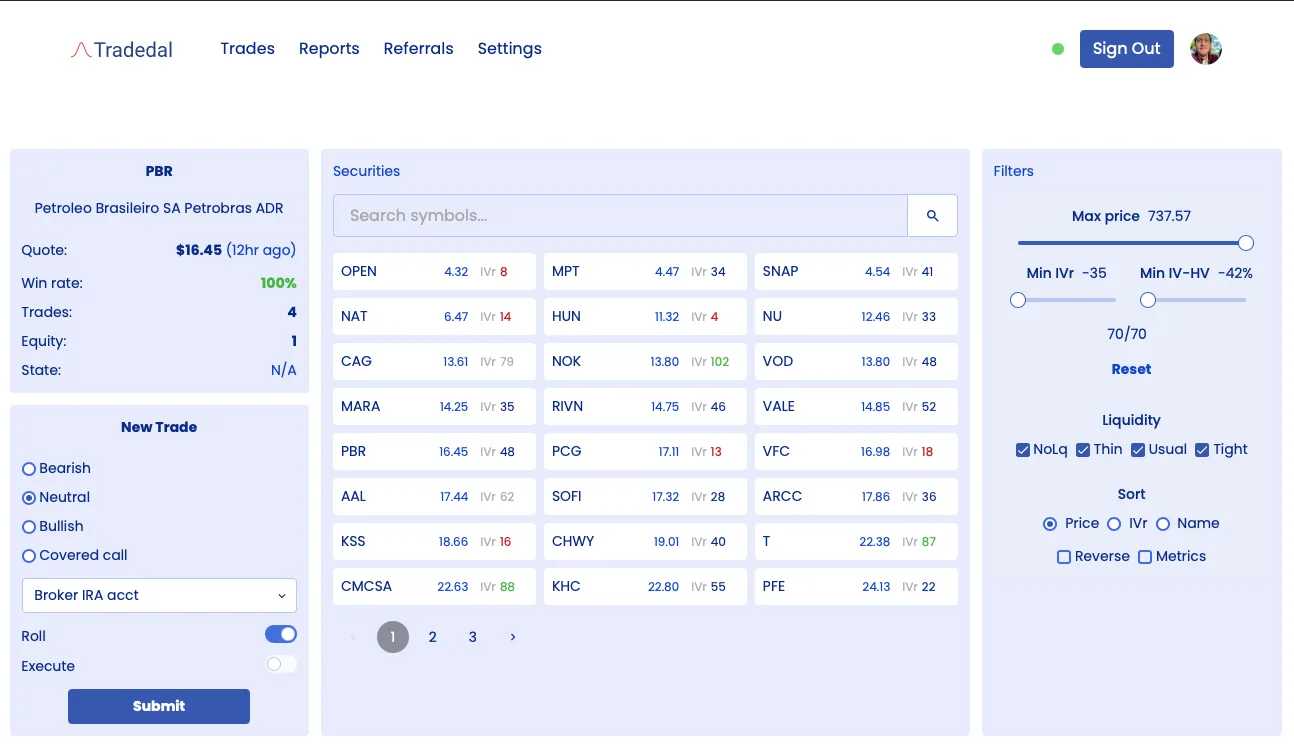Select the CAG security card
The width and height of the screenshot is (1294, 745).
click(434, 361)
